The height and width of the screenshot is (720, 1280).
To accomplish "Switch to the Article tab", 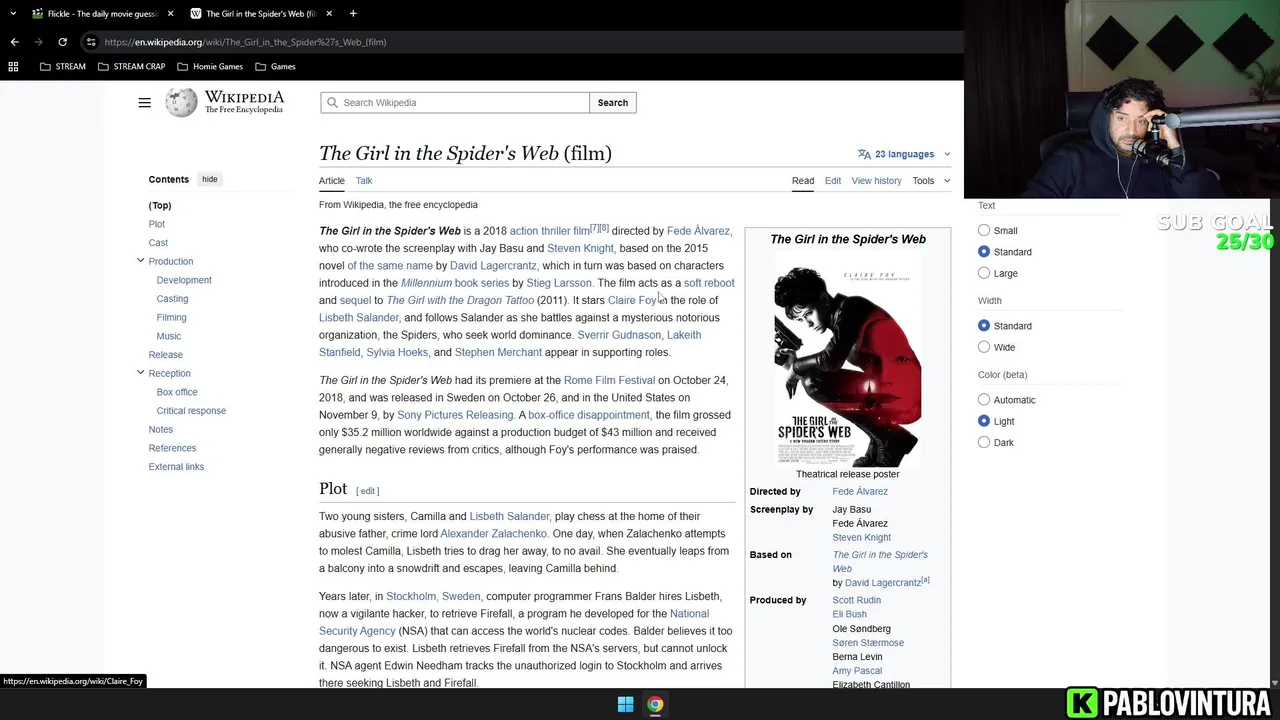I will 331,181.
